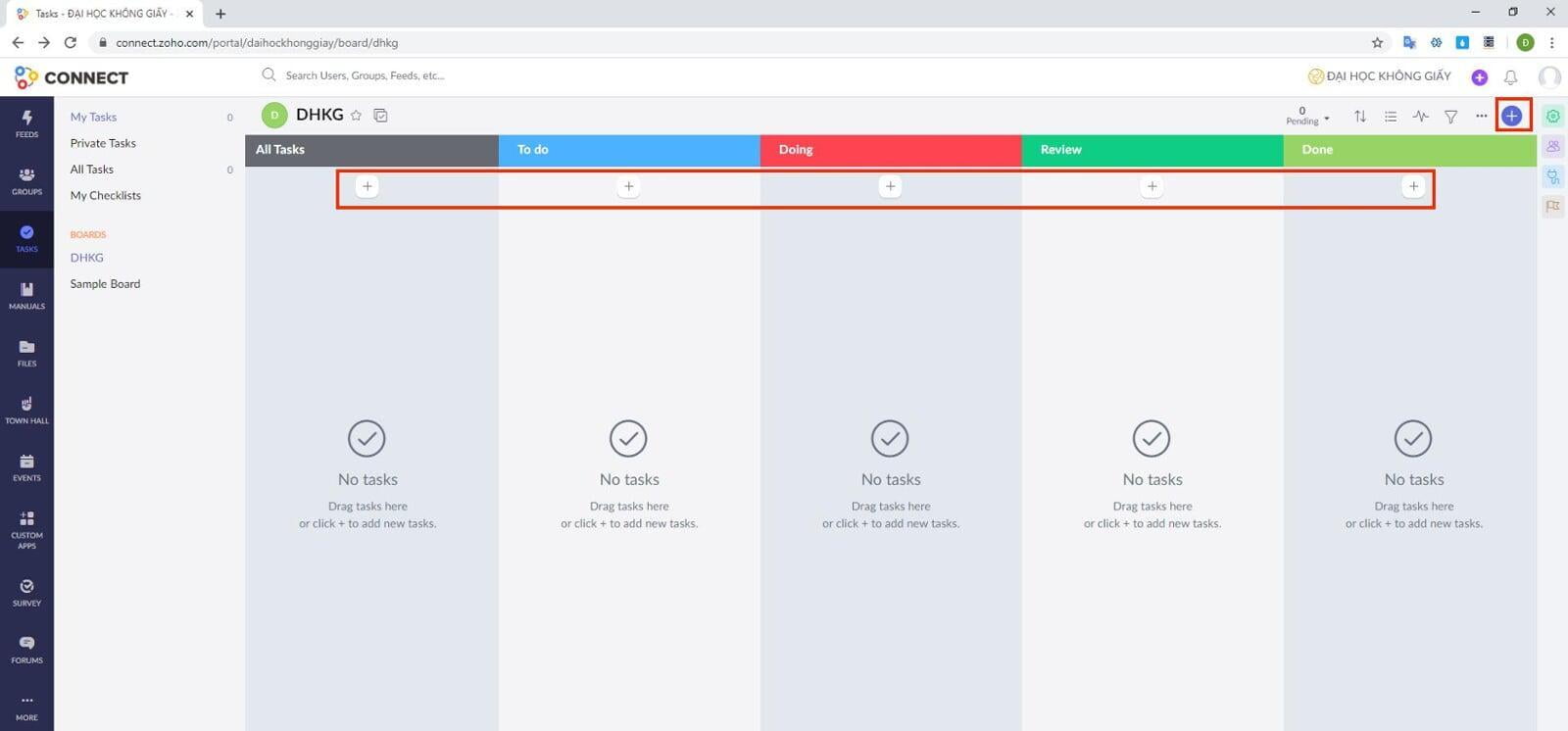Click the red Doing column header
This screenshot has width=1568, height=731.
(890, 150)
